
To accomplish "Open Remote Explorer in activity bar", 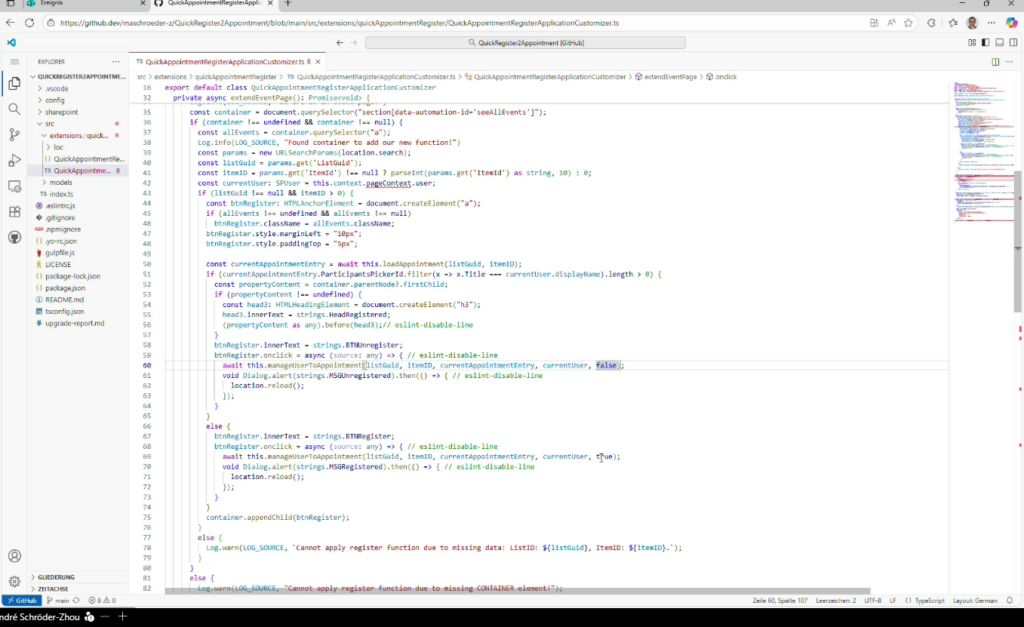I will [x=14, y=186].
